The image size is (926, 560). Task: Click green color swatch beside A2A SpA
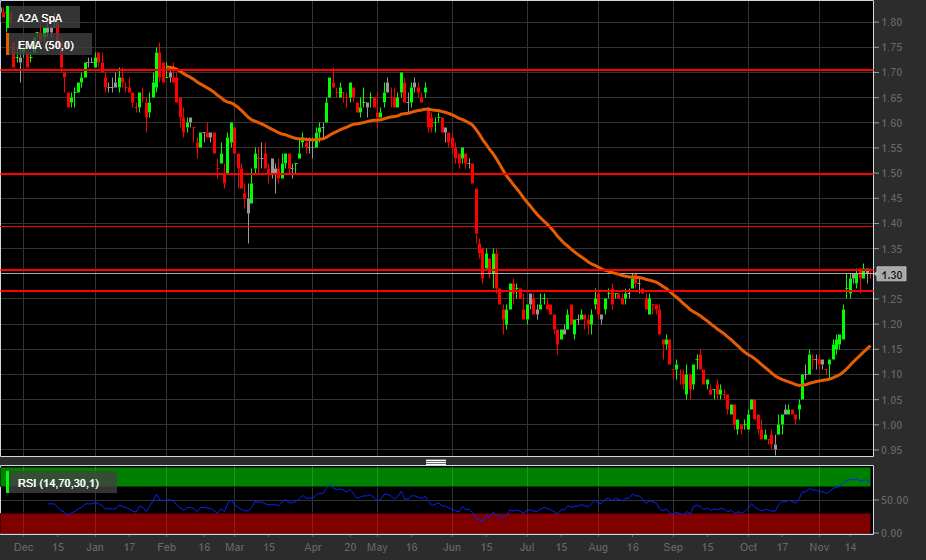click(8, 18)
